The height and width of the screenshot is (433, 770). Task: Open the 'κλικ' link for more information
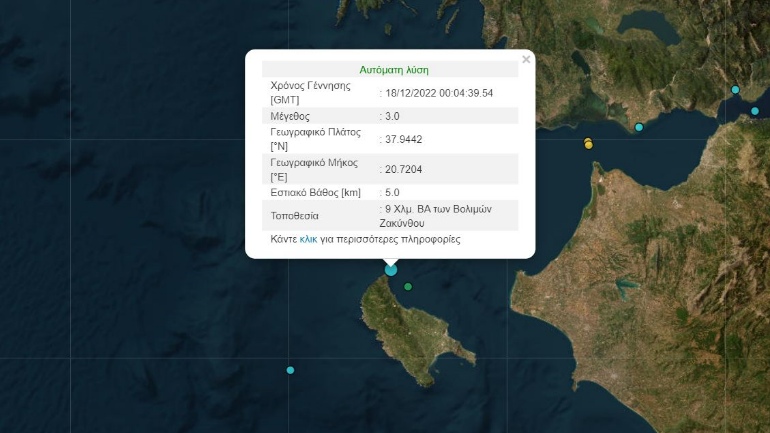pos(308,240)
